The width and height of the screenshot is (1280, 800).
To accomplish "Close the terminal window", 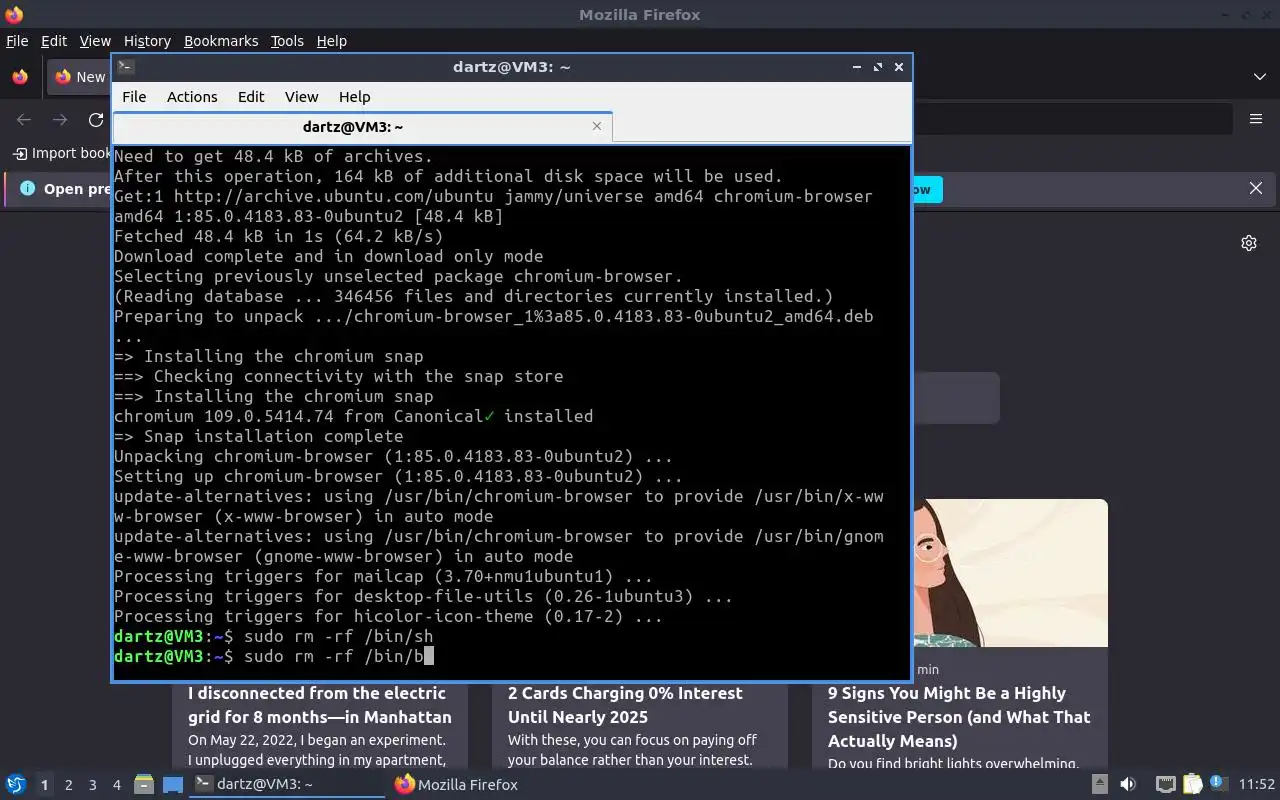I will pyautogui.click(x=899, y=67).
